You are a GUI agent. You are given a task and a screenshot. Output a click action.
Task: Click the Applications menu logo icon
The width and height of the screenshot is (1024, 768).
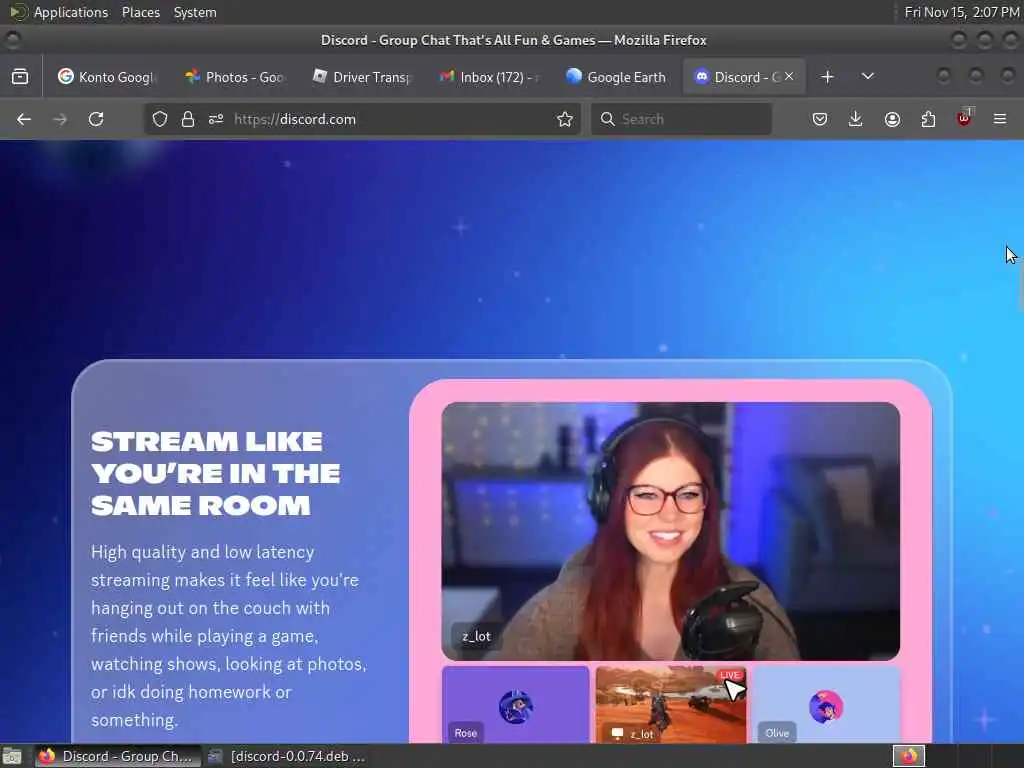click(x=18, y=12)
